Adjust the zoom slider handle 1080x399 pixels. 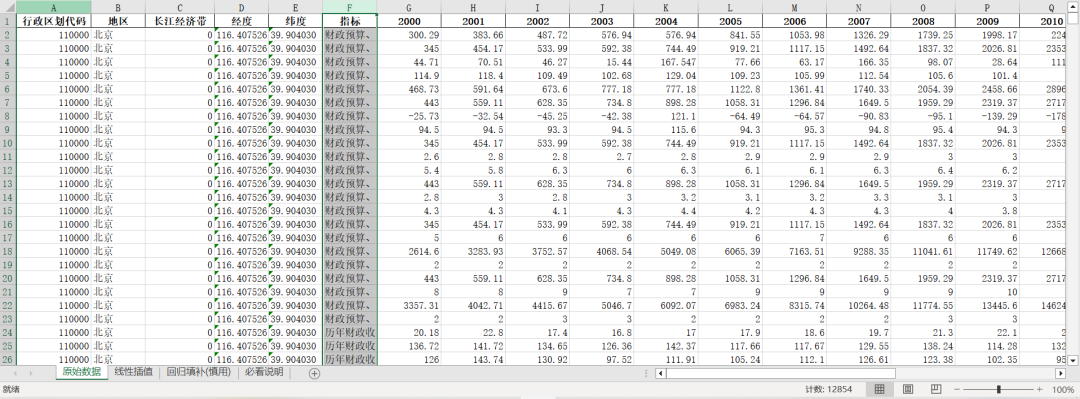[999, 390]
